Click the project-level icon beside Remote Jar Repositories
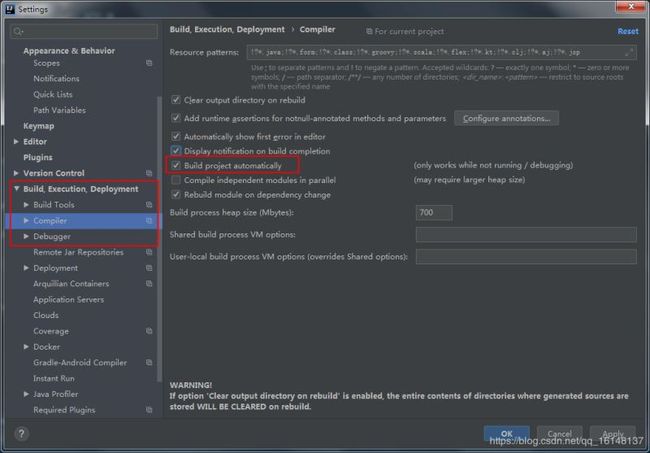The height and width of the screenshot is (453, 650). (x=149, y=252)
